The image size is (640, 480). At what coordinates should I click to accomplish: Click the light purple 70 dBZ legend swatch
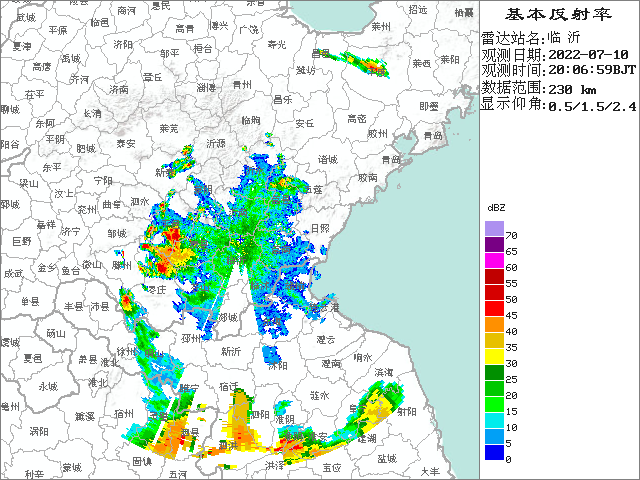click(x=493, y=231)
